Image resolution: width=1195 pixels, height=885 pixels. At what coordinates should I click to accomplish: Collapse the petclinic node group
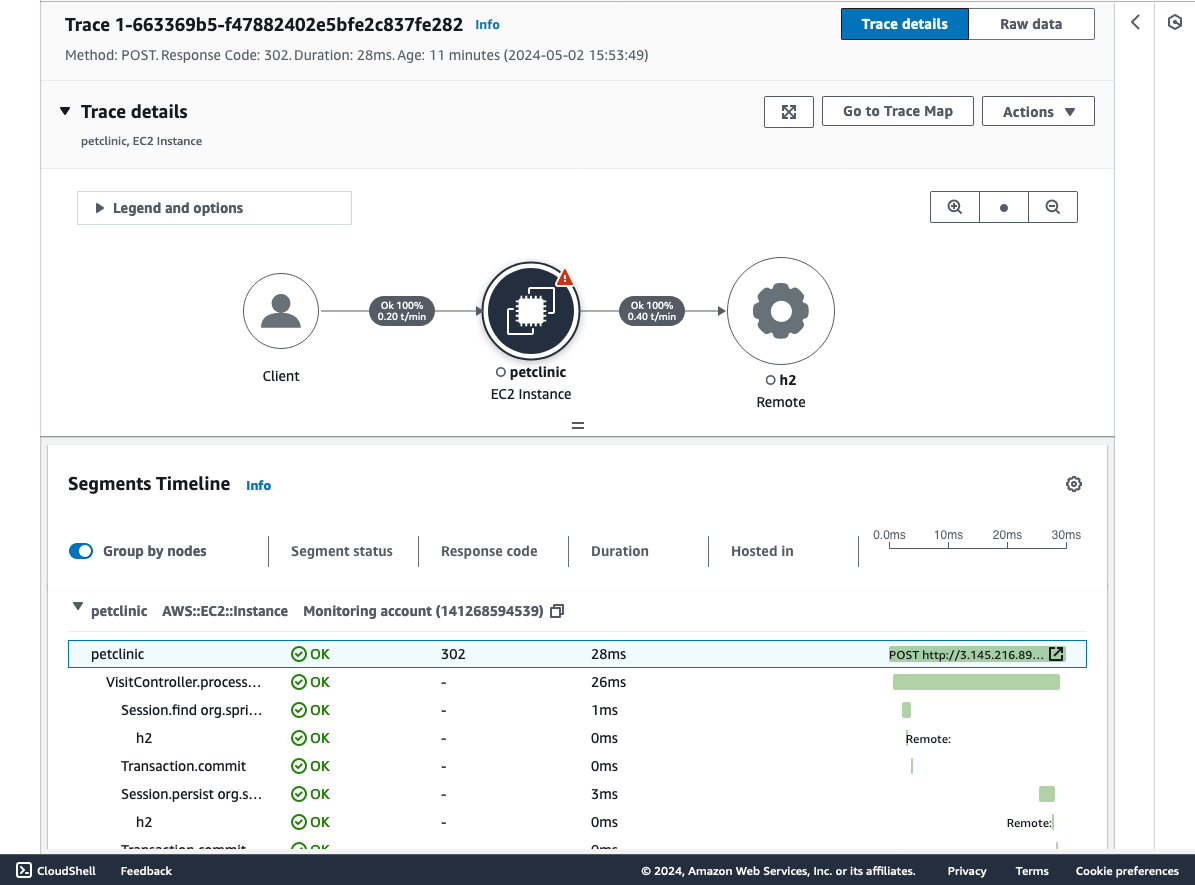(x=78, y=607)
